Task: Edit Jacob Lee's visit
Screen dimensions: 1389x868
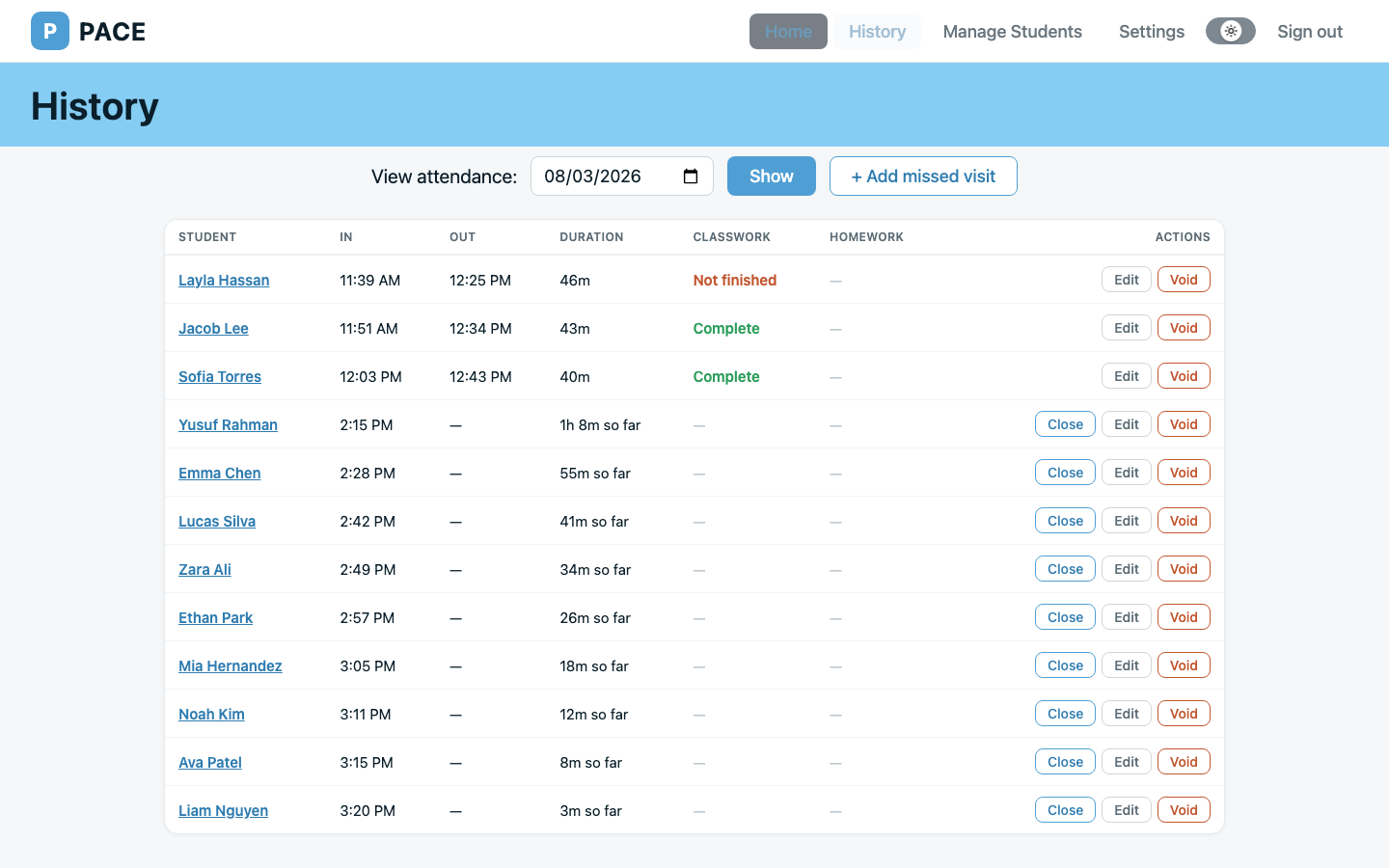Action: (1127, 328)
